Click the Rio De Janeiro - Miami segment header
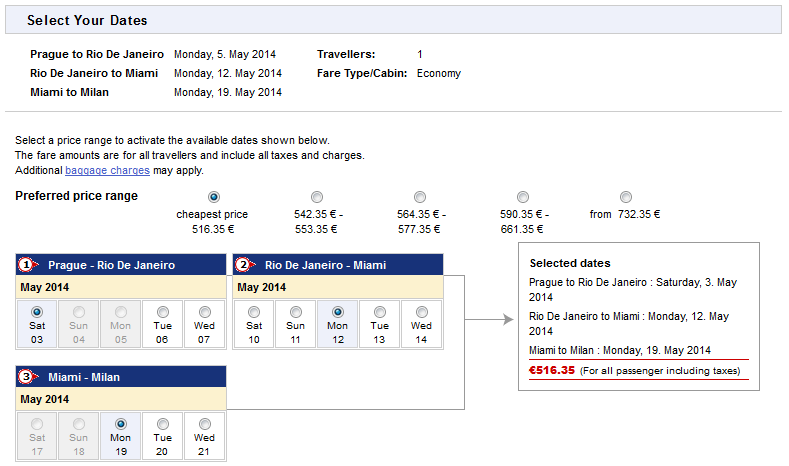This screenshot has width=789, height=466. tap(338, 265)
